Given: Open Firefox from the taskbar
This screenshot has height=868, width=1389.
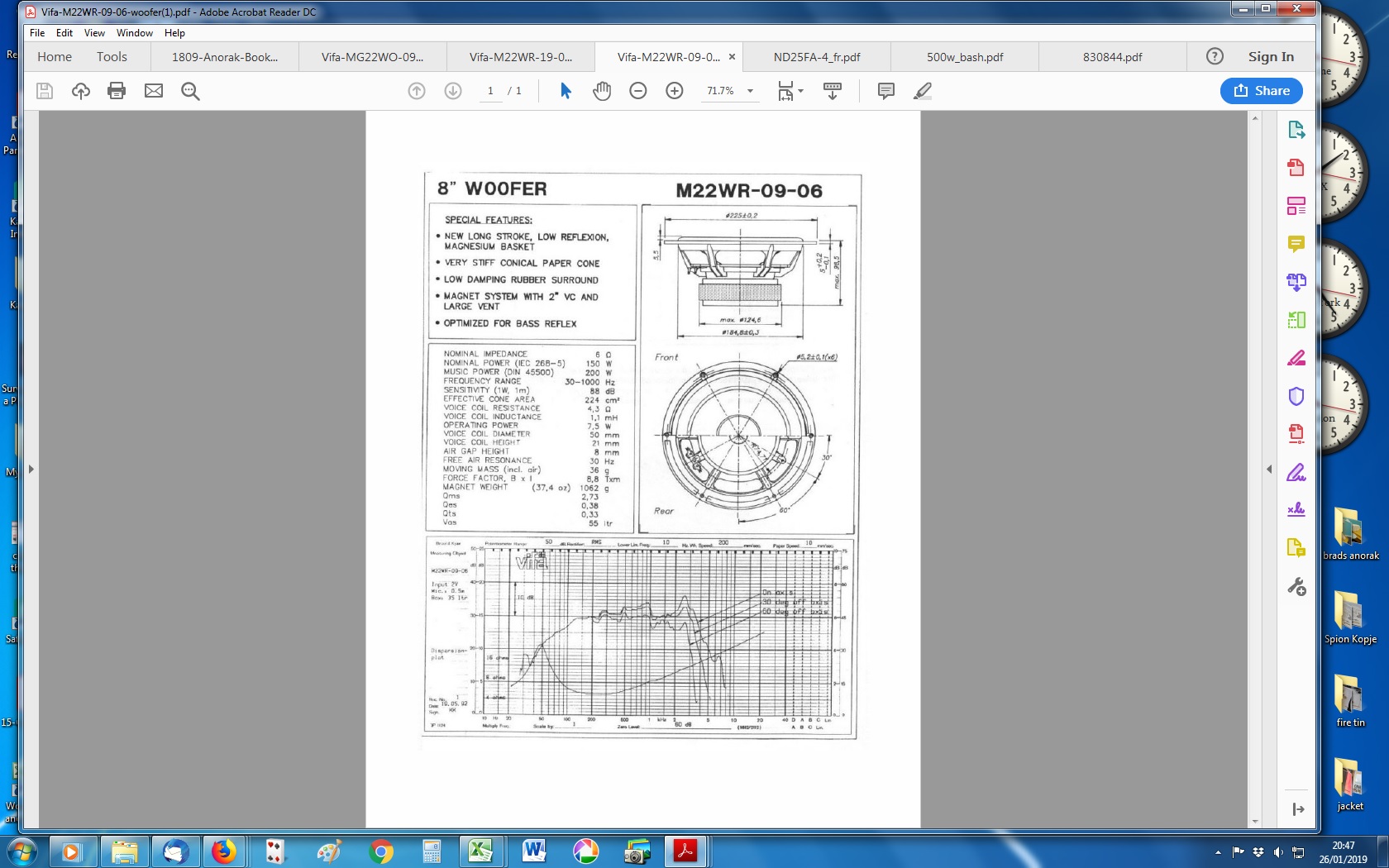Looking at the screenshot, I should pyautogui.click(x=224, y=851).
